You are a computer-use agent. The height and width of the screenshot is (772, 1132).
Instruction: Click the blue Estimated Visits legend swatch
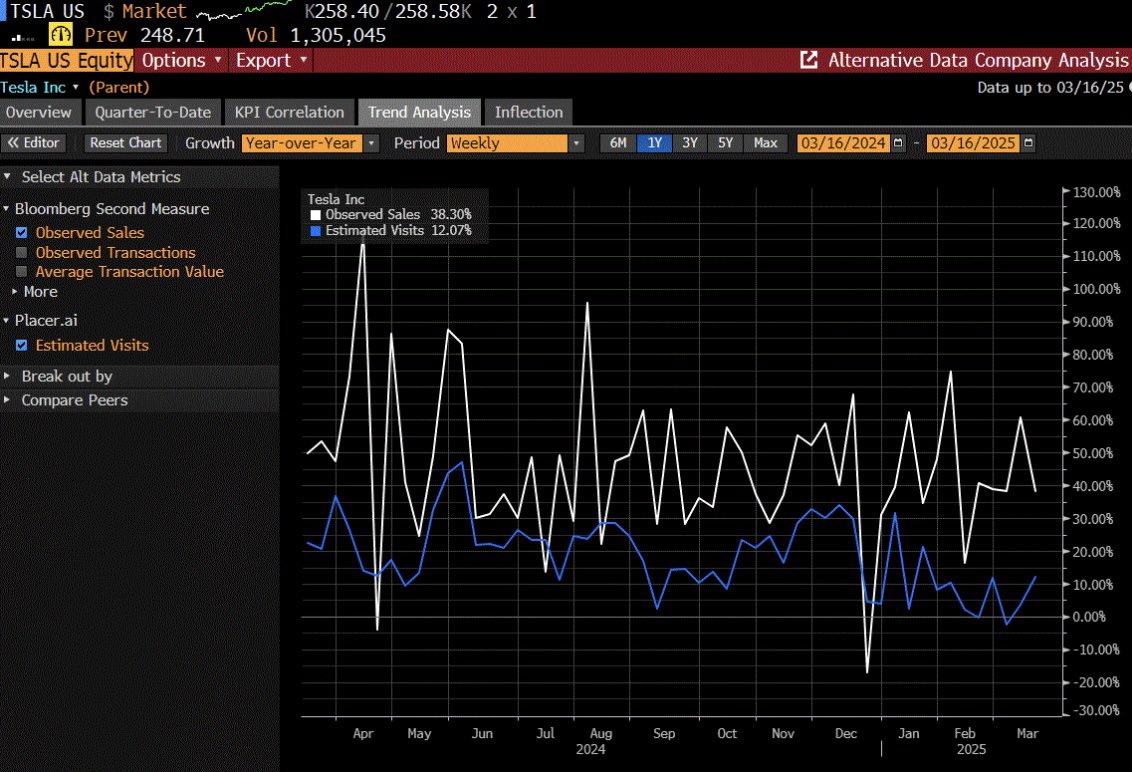(315, 231)
